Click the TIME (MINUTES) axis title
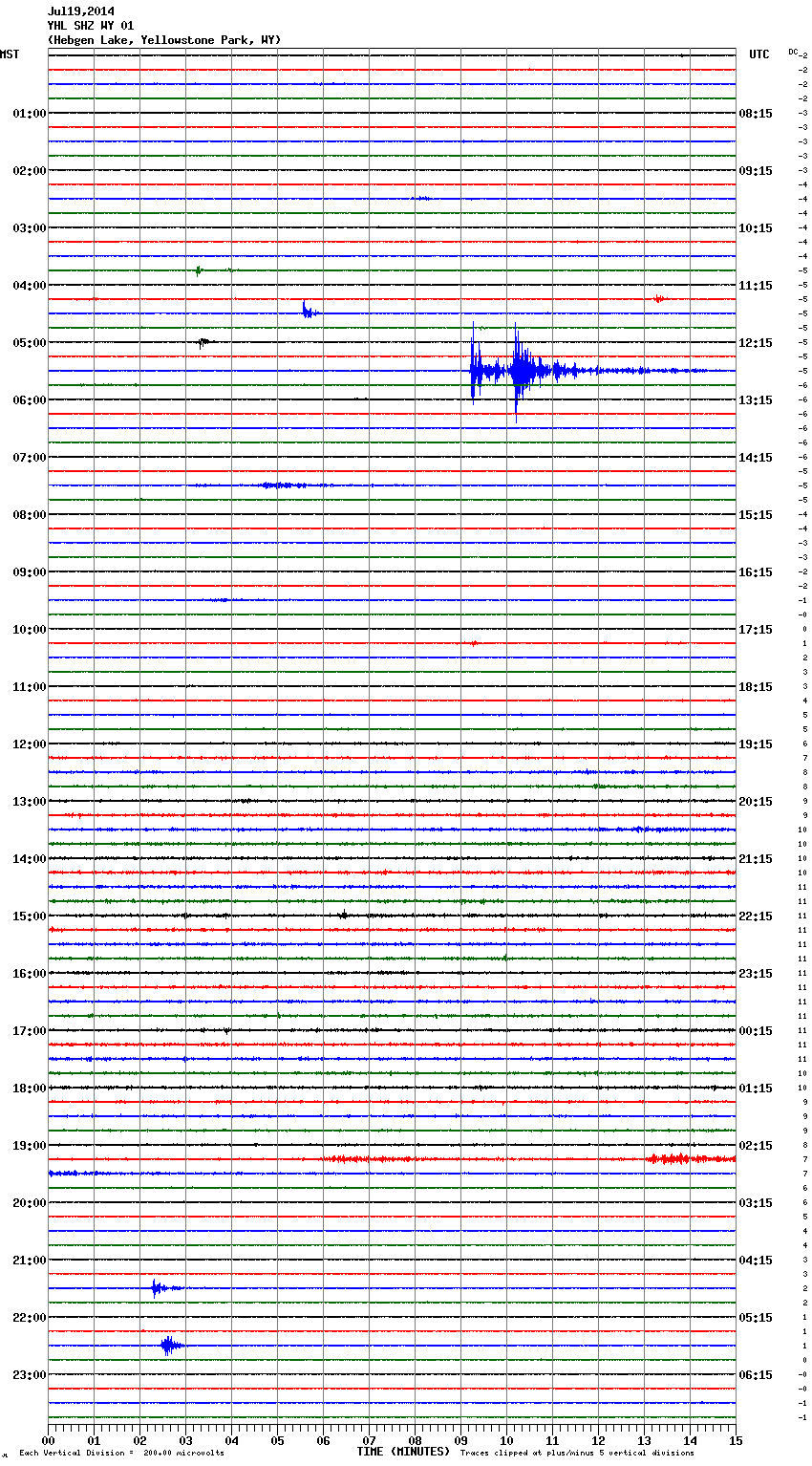The image size is (812, 1466). (x=403, y=1452)
